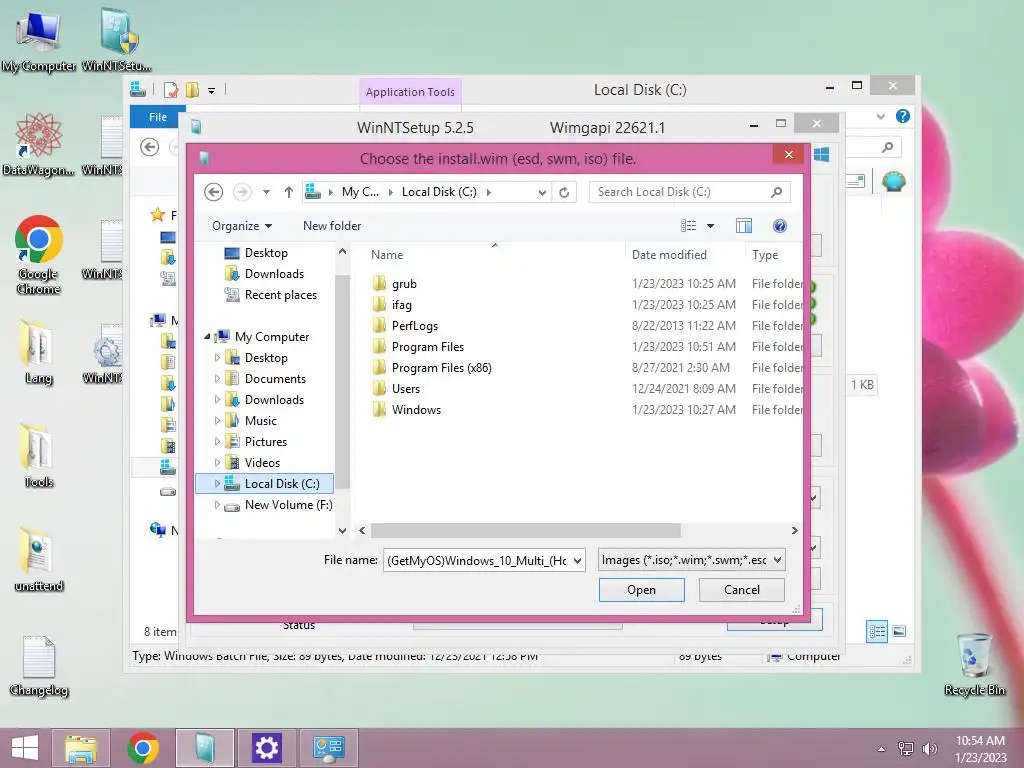Select Videos in navigation tree

click(263, 463)
